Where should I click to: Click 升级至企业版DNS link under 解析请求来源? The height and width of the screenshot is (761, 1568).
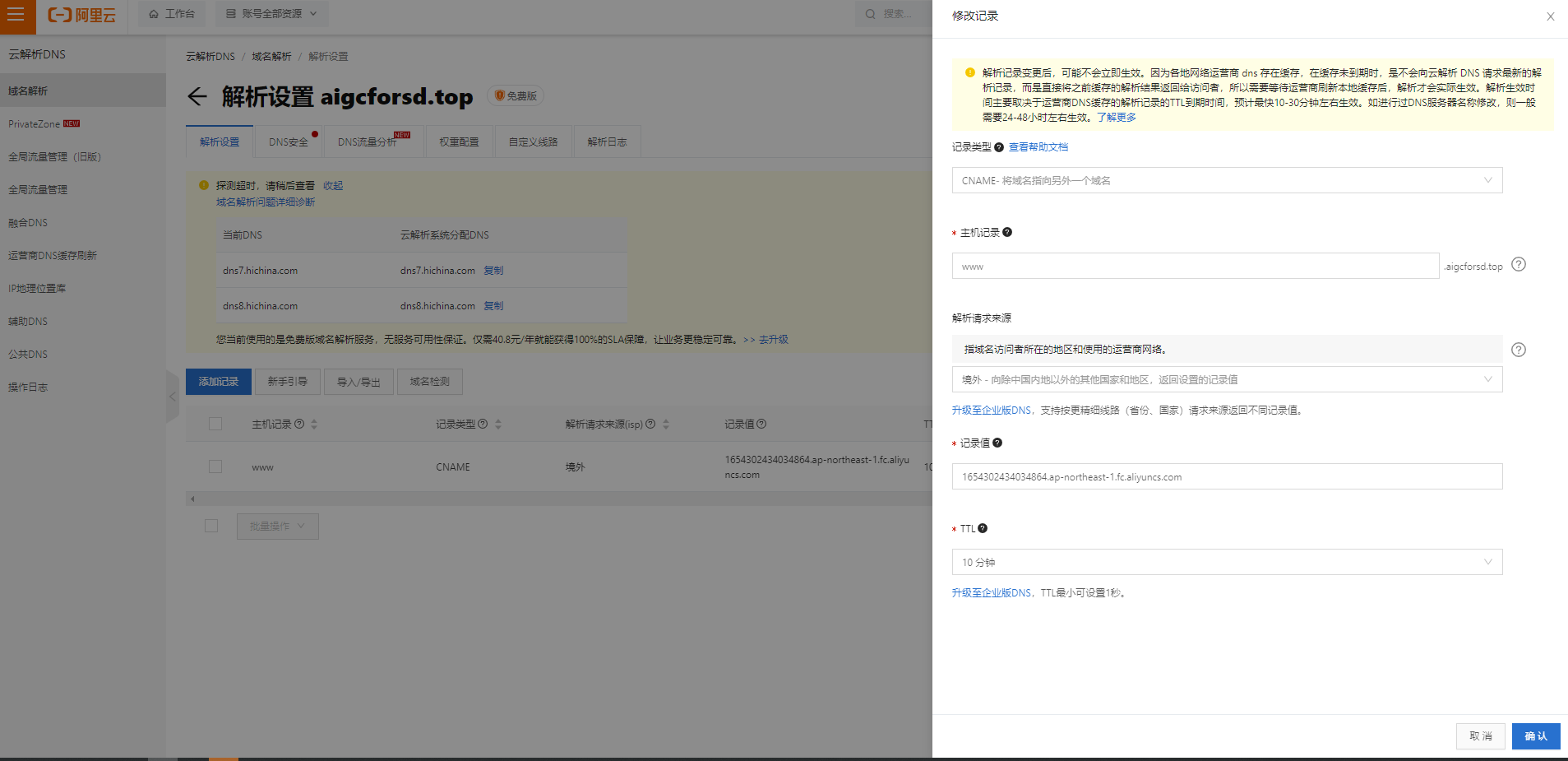992,411
